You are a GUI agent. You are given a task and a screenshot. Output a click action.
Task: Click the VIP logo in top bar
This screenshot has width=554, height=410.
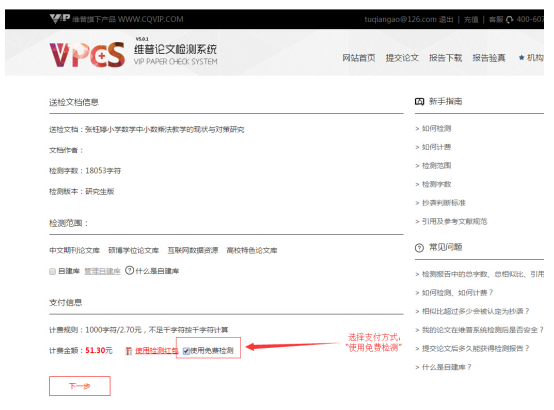coord(60,19)
